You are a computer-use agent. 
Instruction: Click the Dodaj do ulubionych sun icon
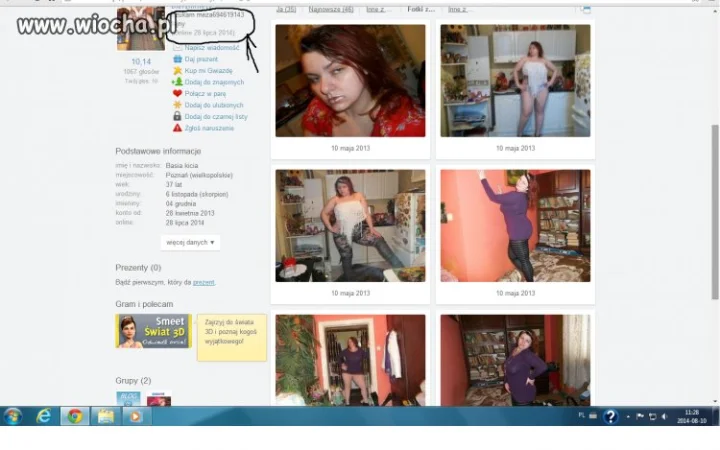[177, 105]
